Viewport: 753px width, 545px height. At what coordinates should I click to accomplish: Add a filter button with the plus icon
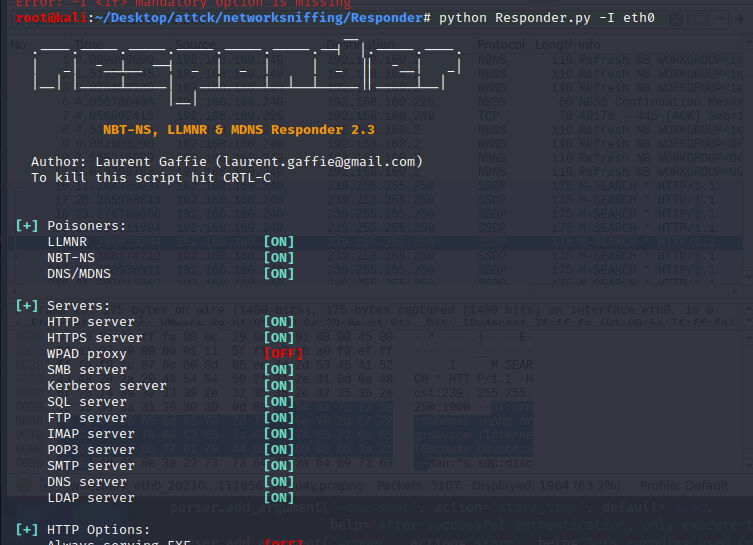[x=741, y=19]
